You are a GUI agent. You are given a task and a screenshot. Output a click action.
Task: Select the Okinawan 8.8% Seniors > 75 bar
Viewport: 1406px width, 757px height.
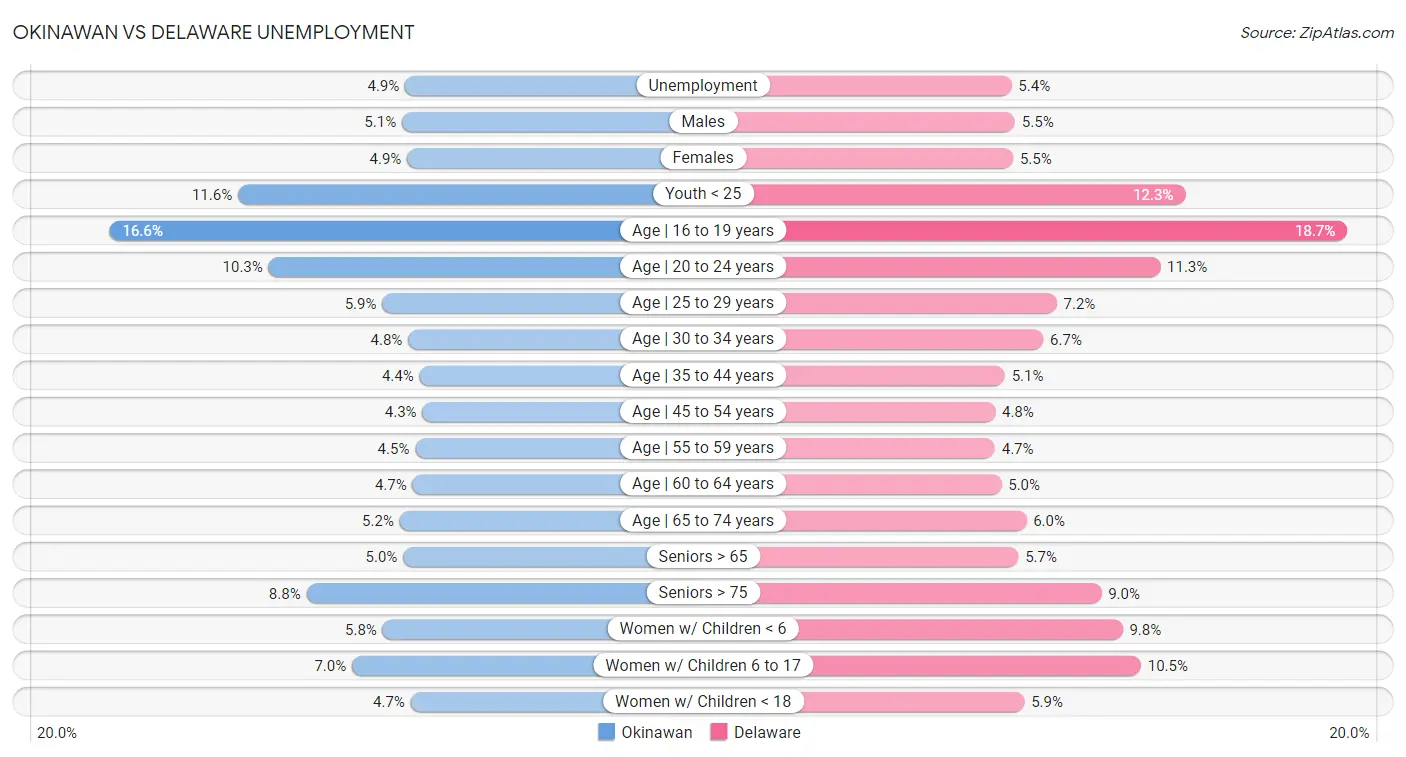tap(477, 593)
